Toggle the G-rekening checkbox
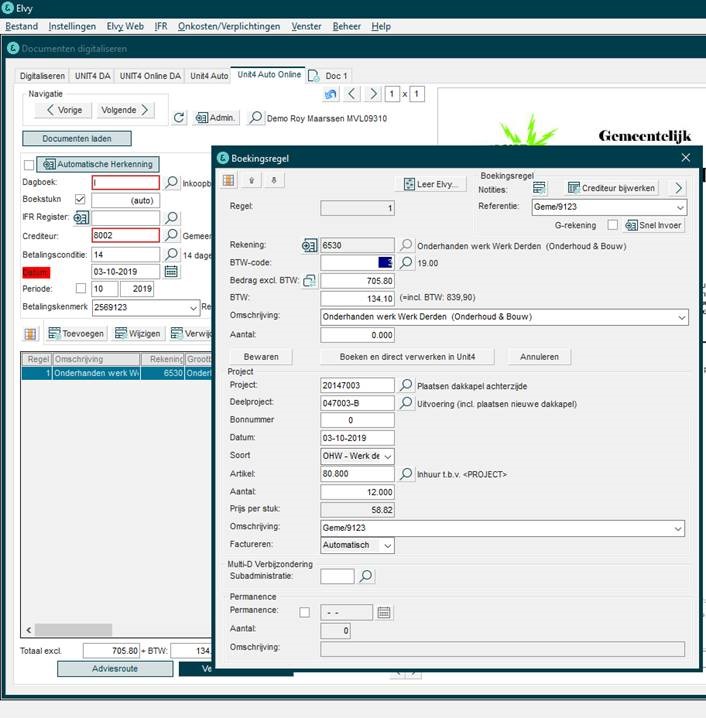 tap(612, 225)
